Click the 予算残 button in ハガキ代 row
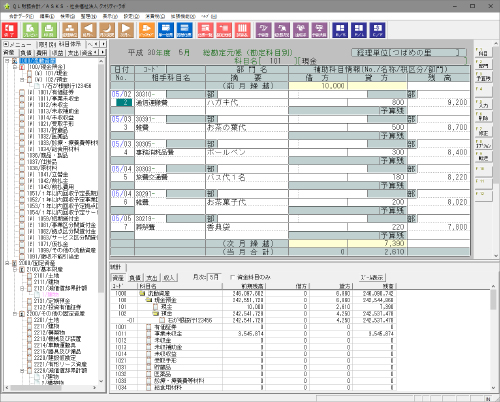The height and width of the screenshot is (402, 500). [x=393, y=111]
